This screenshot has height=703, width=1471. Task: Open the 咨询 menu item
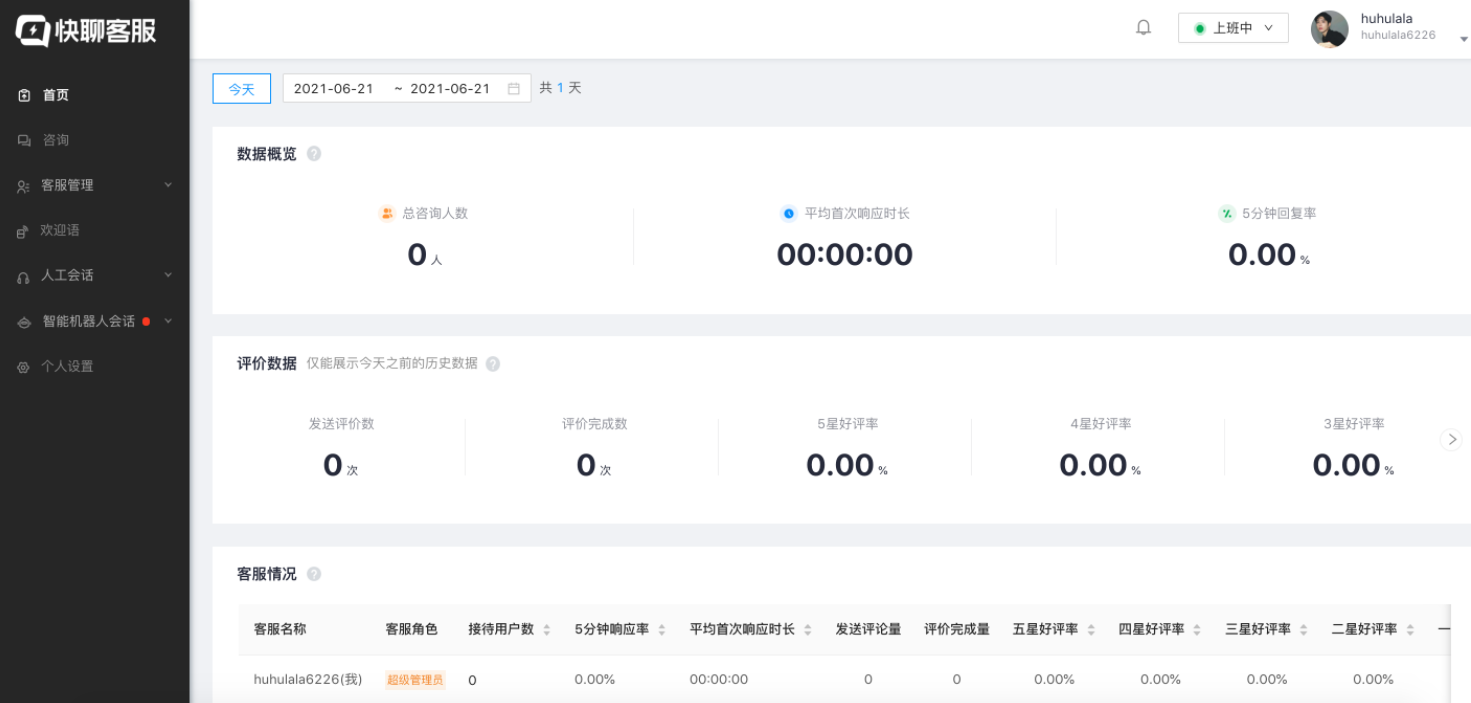(52, 140)
